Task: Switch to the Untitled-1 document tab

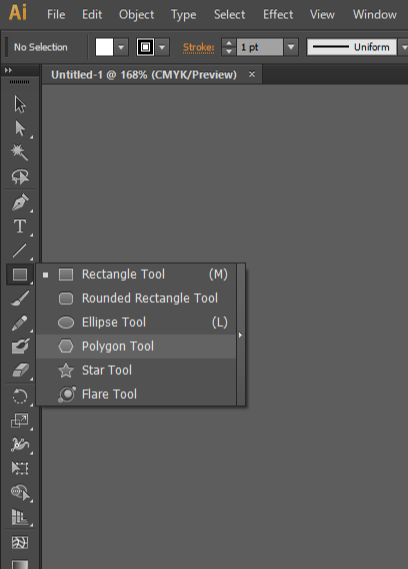Action: point(144,75)
